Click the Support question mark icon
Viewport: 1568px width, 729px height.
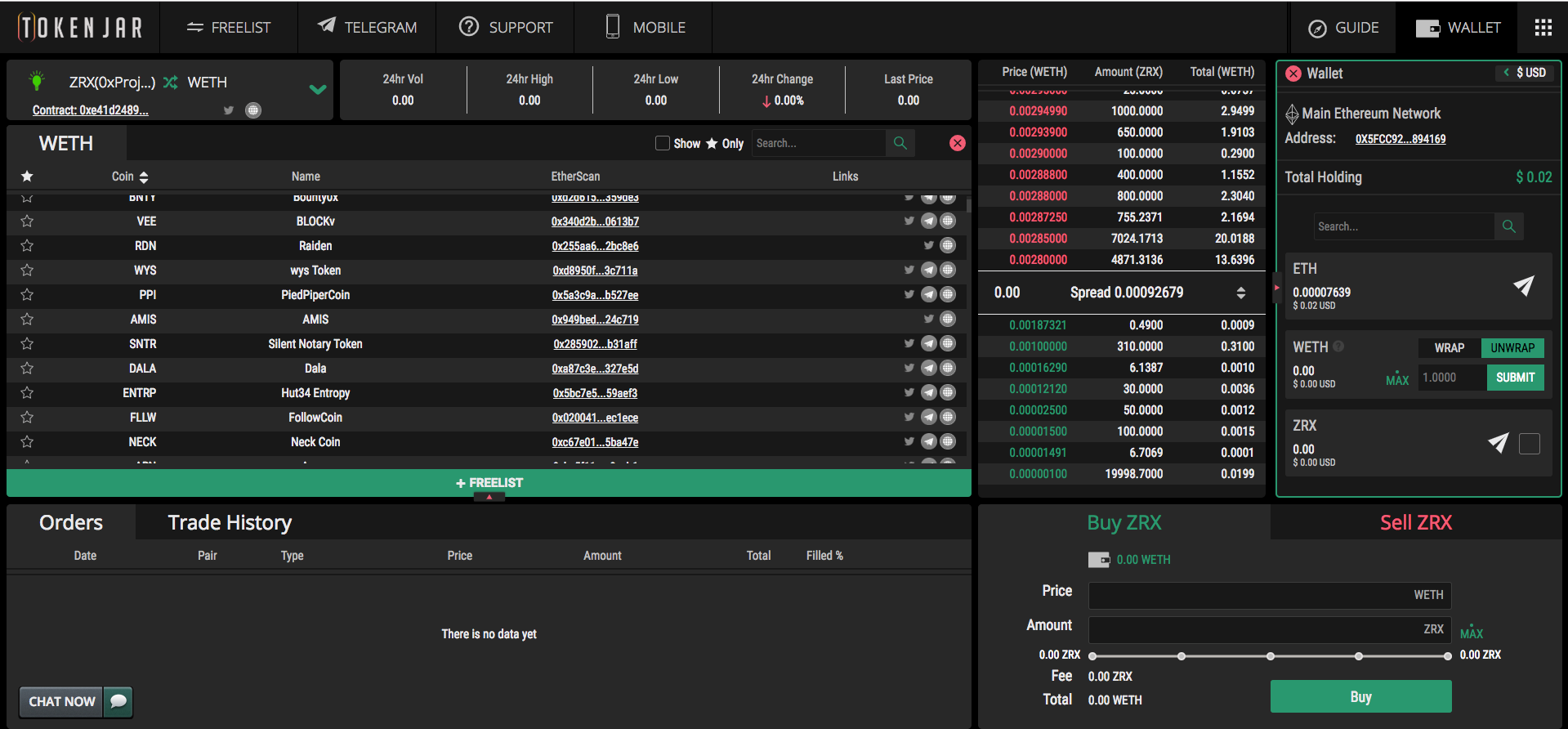pyautogui.click(x=469, y=27)
